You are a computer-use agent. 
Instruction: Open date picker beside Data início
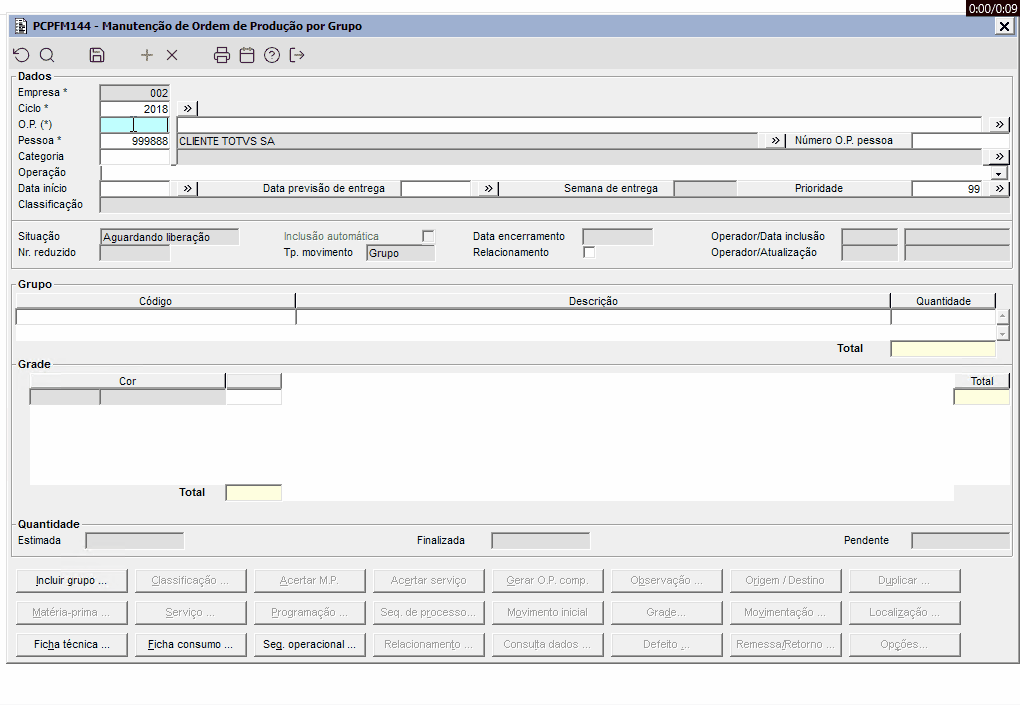187,189
